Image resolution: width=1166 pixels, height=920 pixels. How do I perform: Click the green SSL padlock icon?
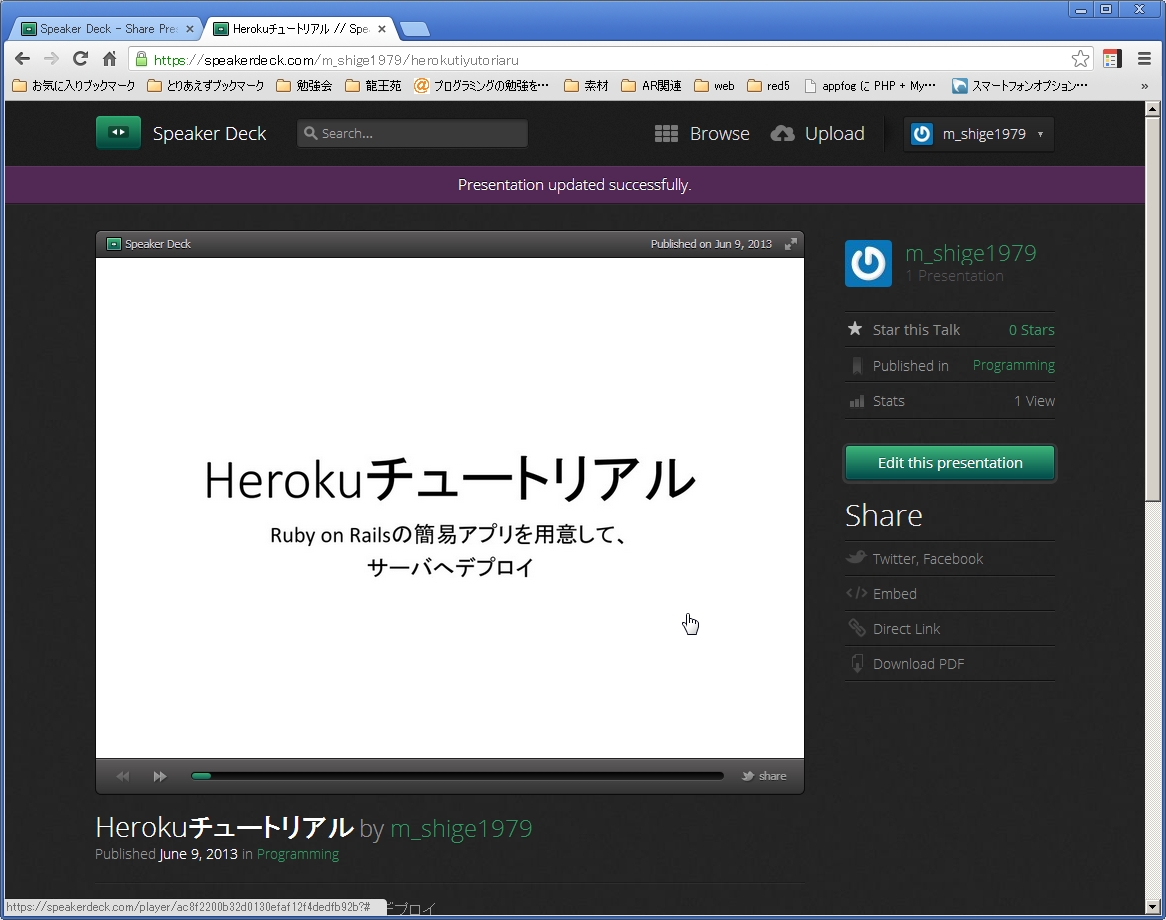141,59
